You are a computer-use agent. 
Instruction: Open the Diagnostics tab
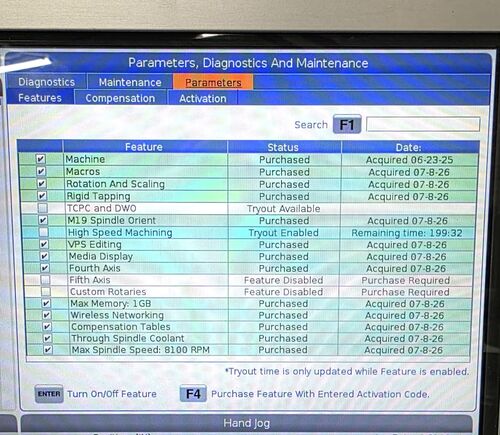pos(46,82)
